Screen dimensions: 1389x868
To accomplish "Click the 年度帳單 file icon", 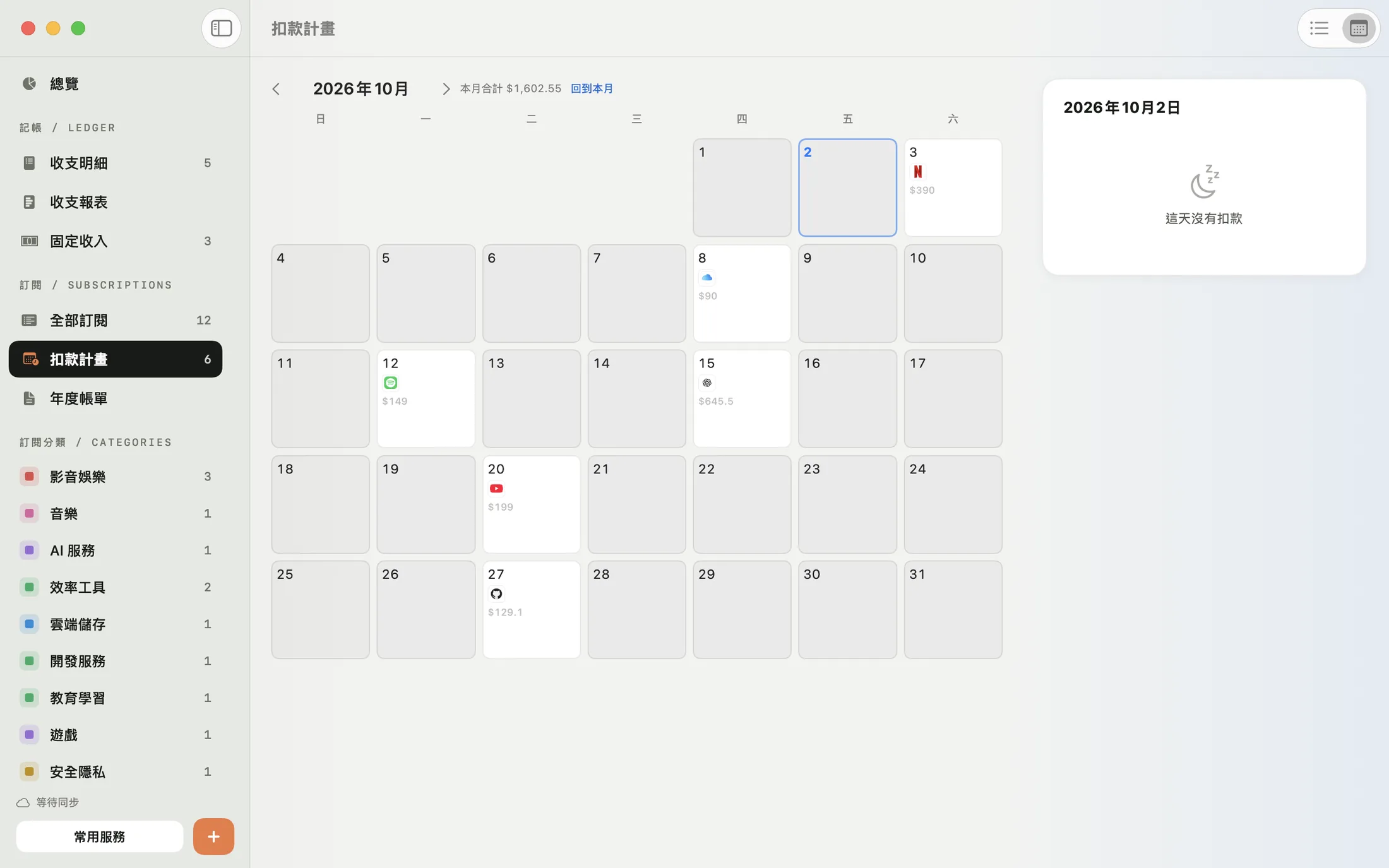I will [29, 398].
